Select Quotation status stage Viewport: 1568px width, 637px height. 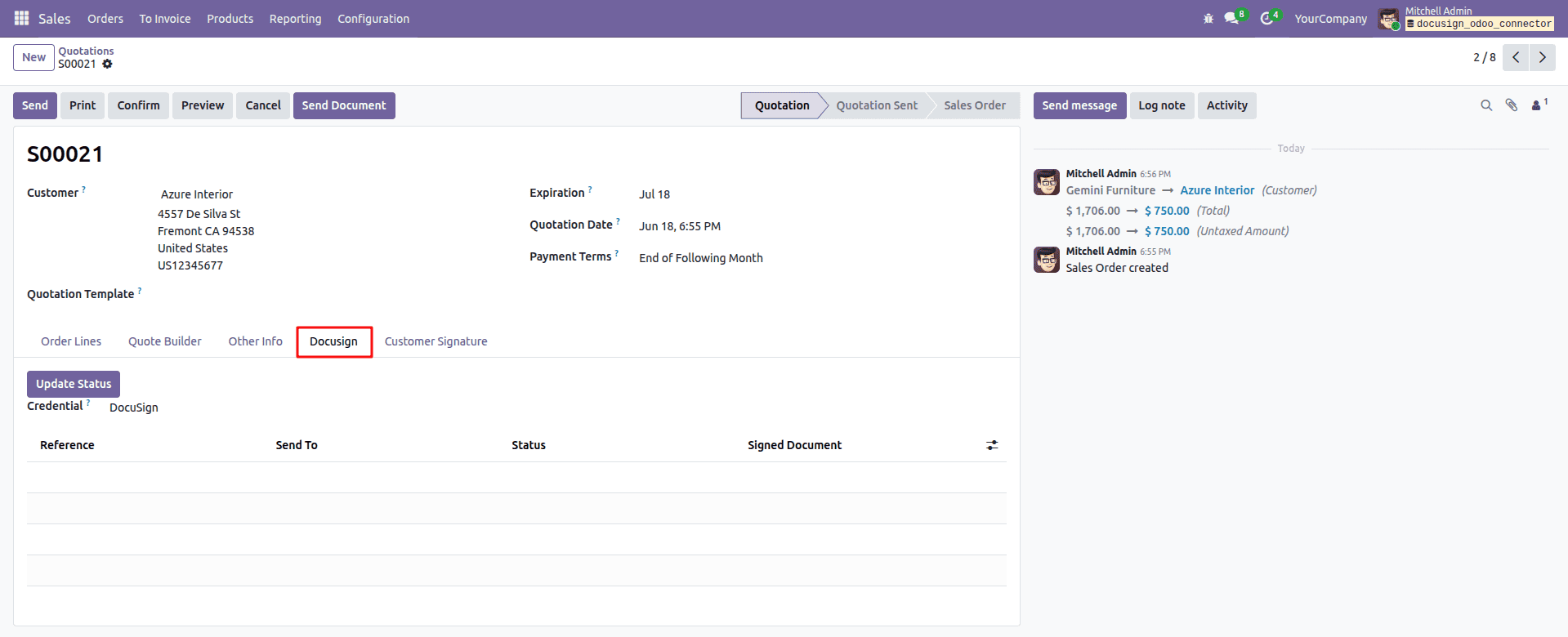point(782,105)
